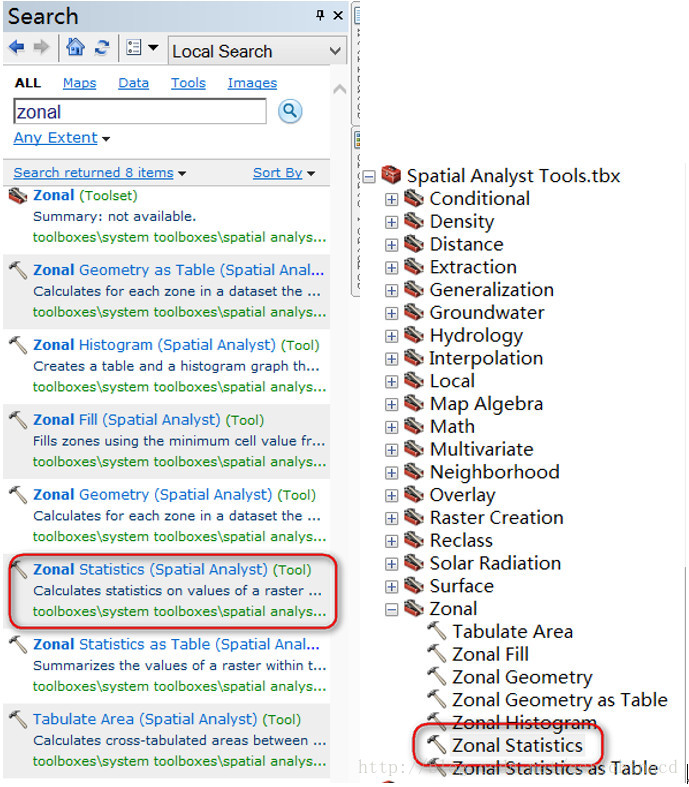Screen dimensions: 689x787
Task: Switch to the Data filter
Action: (133, 83)
